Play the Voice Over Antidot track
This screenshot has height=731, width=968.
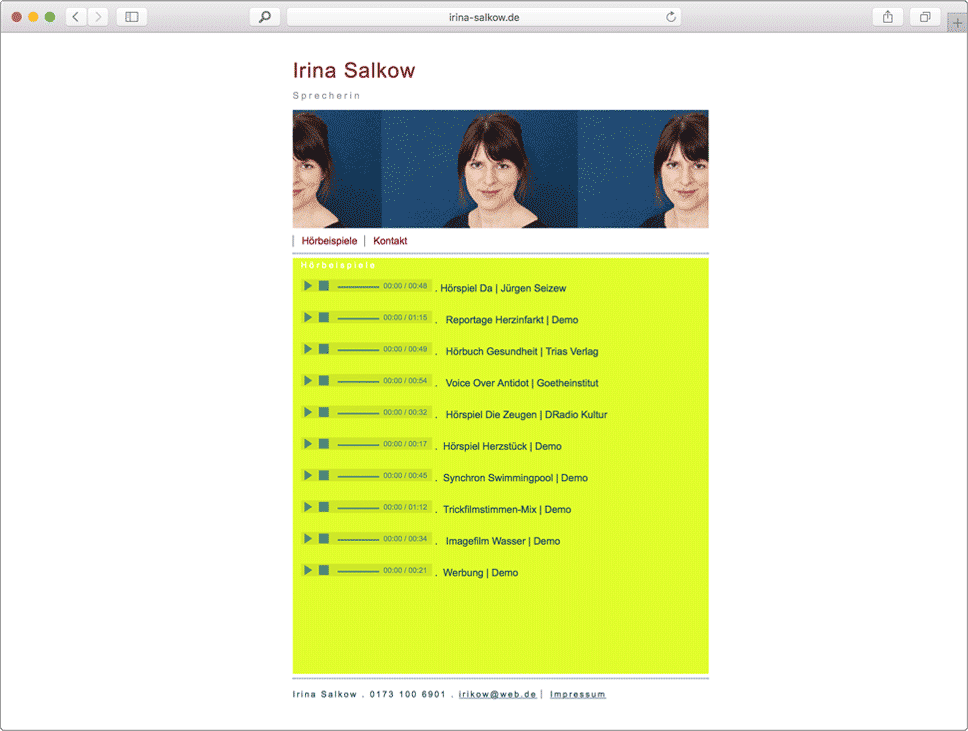(x=307, y=380)
